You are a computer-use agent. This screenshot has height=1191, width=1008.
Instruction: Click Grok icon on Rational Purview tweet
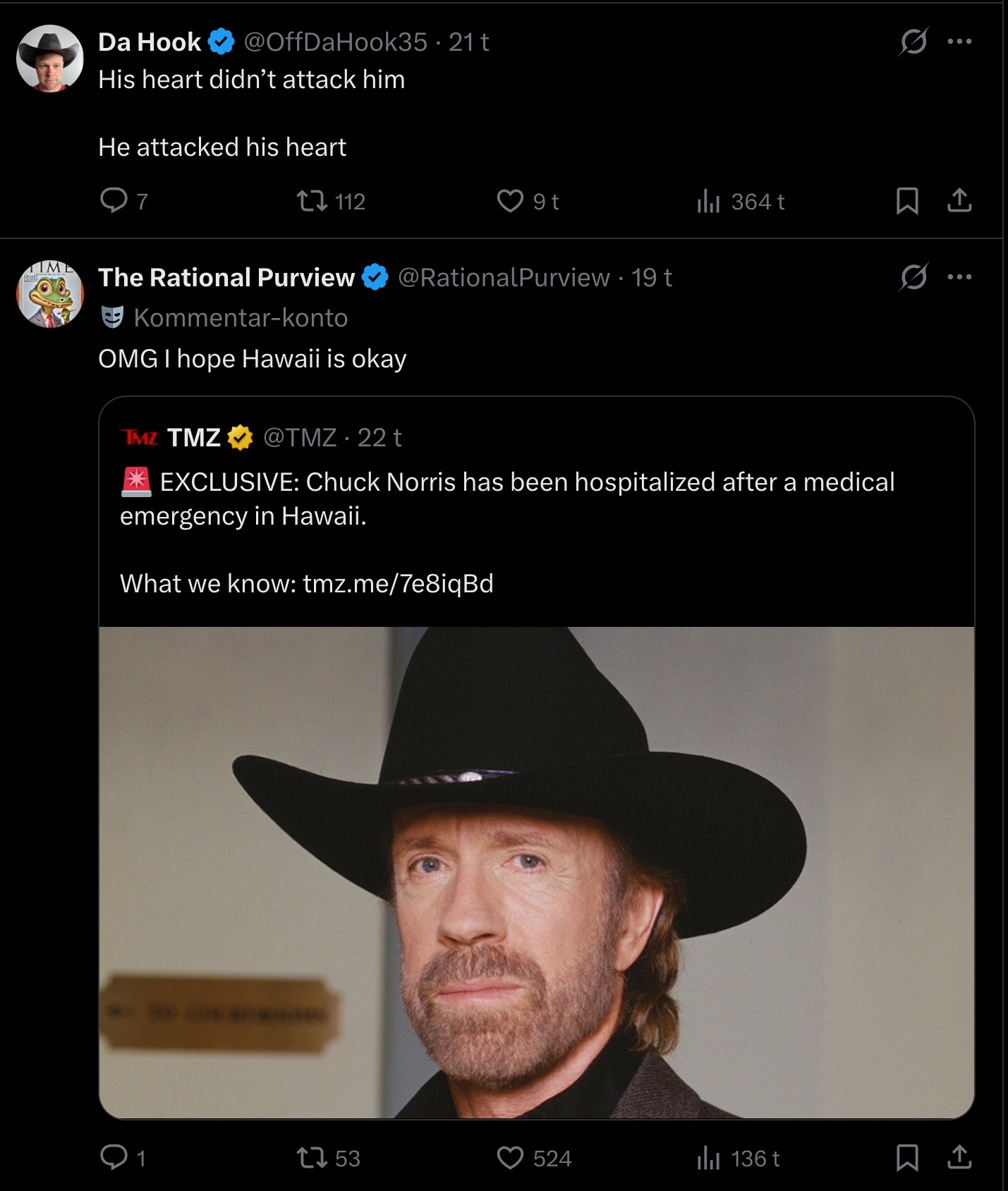(x=913, y=277)
